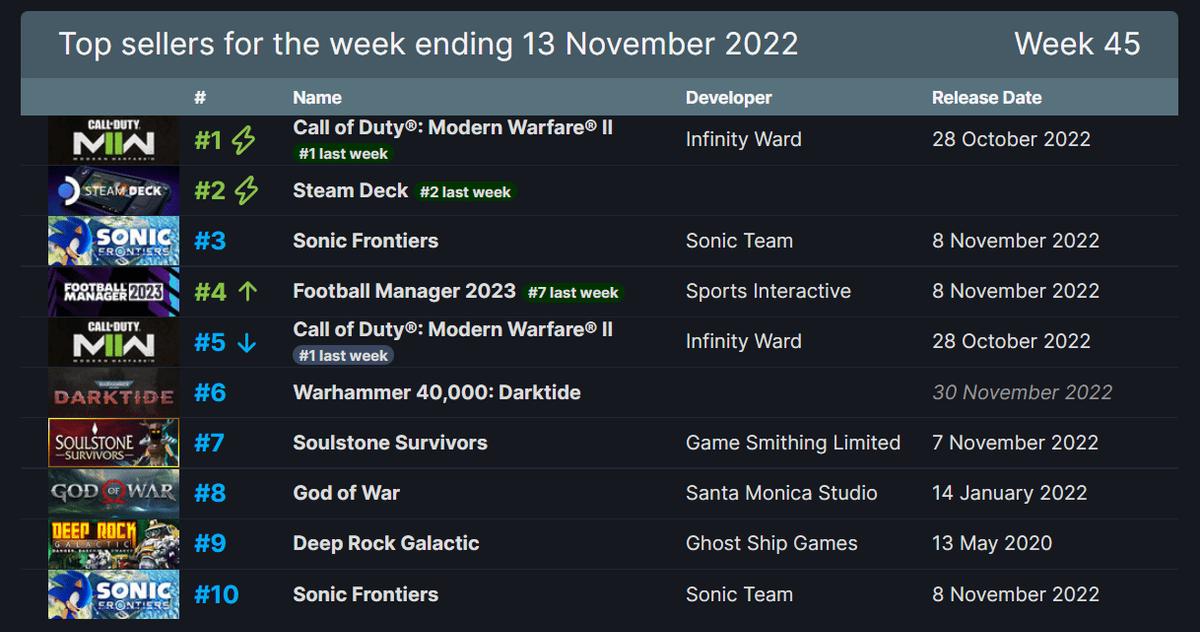This screenshot has height=632, width=1200.
Task: Click the Sports Interactive developer link
Action: click(768, 292)
